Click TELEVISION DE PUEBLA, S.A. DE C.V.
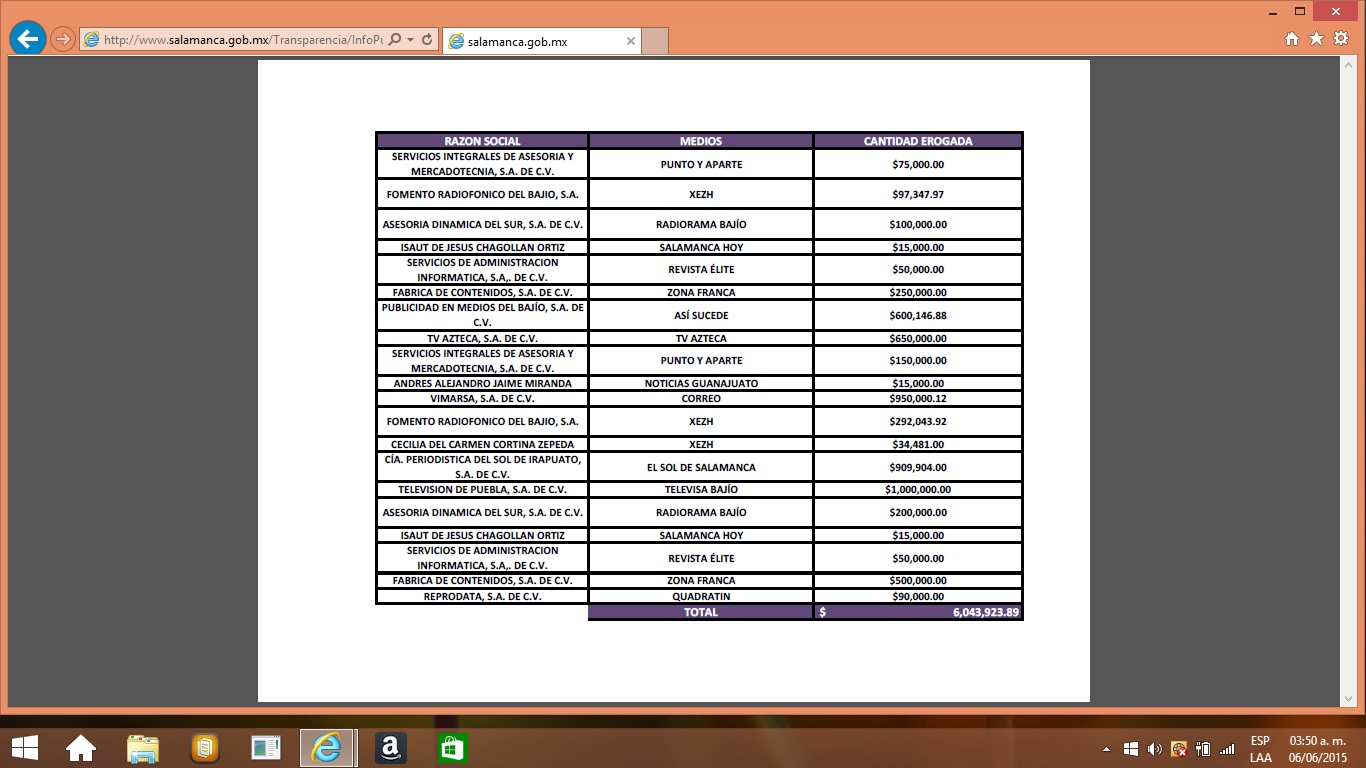This screenshot has height=768, width=1366. [482, 489]
